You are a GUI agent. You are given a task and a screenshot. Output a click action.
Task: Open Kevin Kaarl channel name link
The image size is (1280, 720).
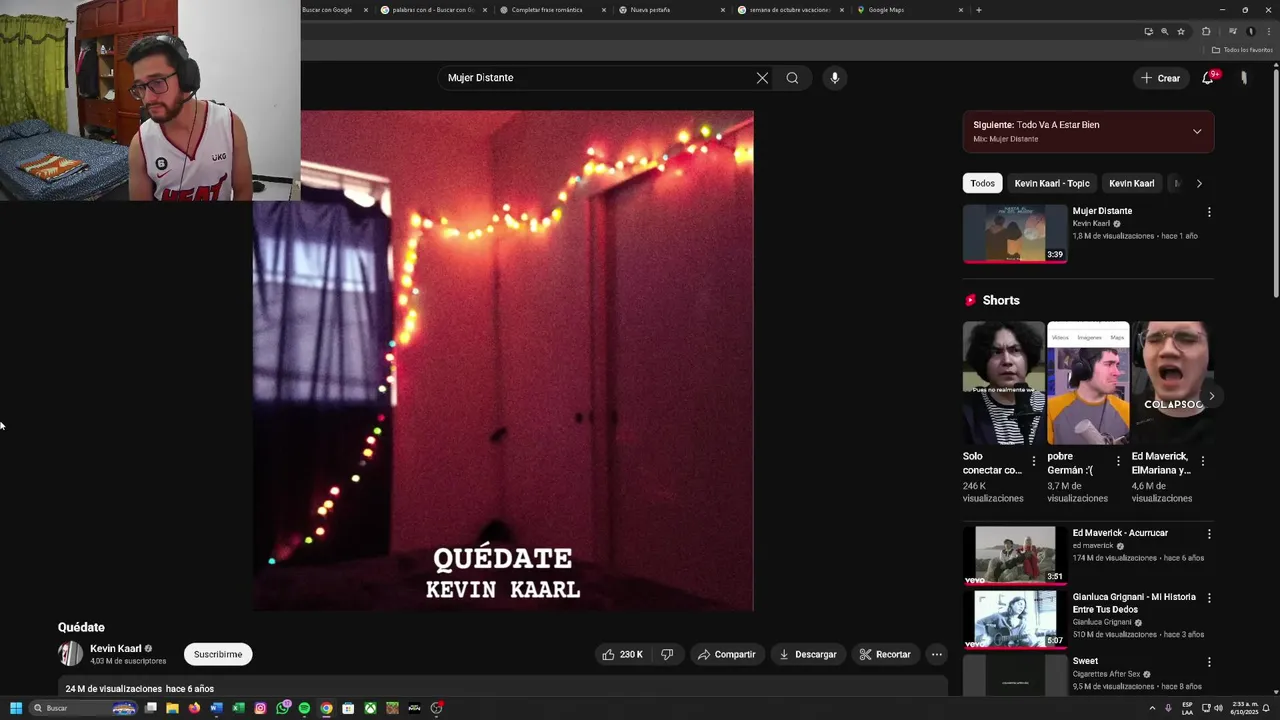point(116,648)
